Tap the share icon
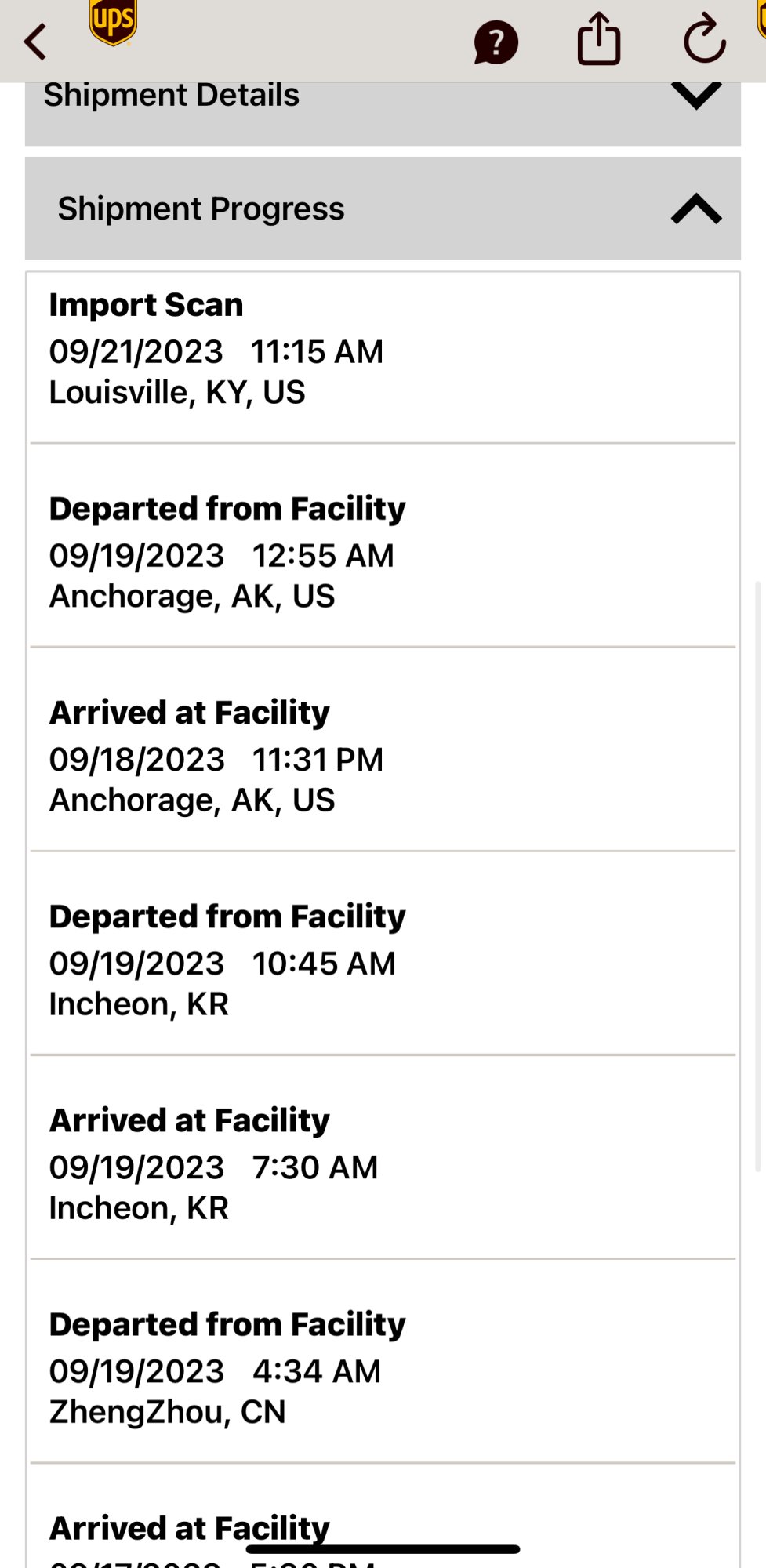The width and height of the screenshot is (766, 1568). (599, 39)
